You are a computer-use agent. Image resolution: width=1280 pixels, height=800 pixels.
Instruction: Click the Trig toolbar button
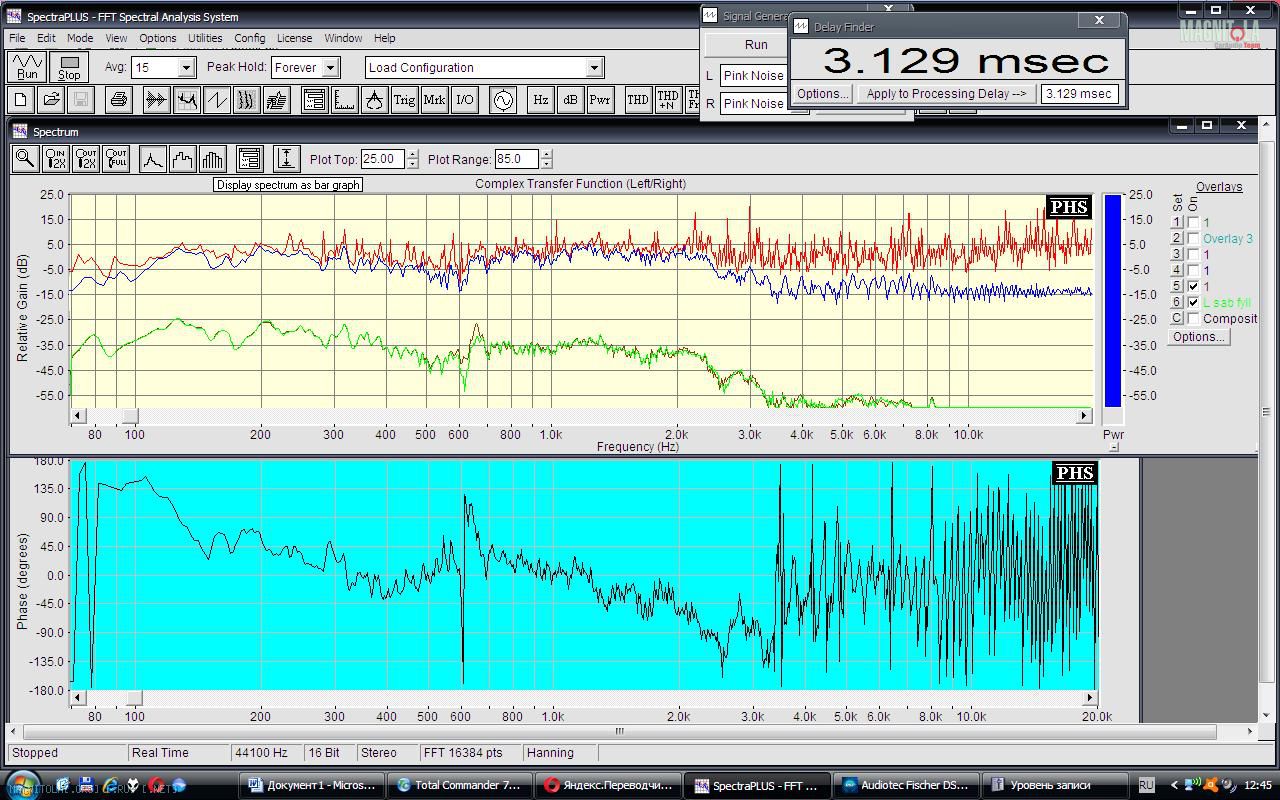click(x=404, y=100)
